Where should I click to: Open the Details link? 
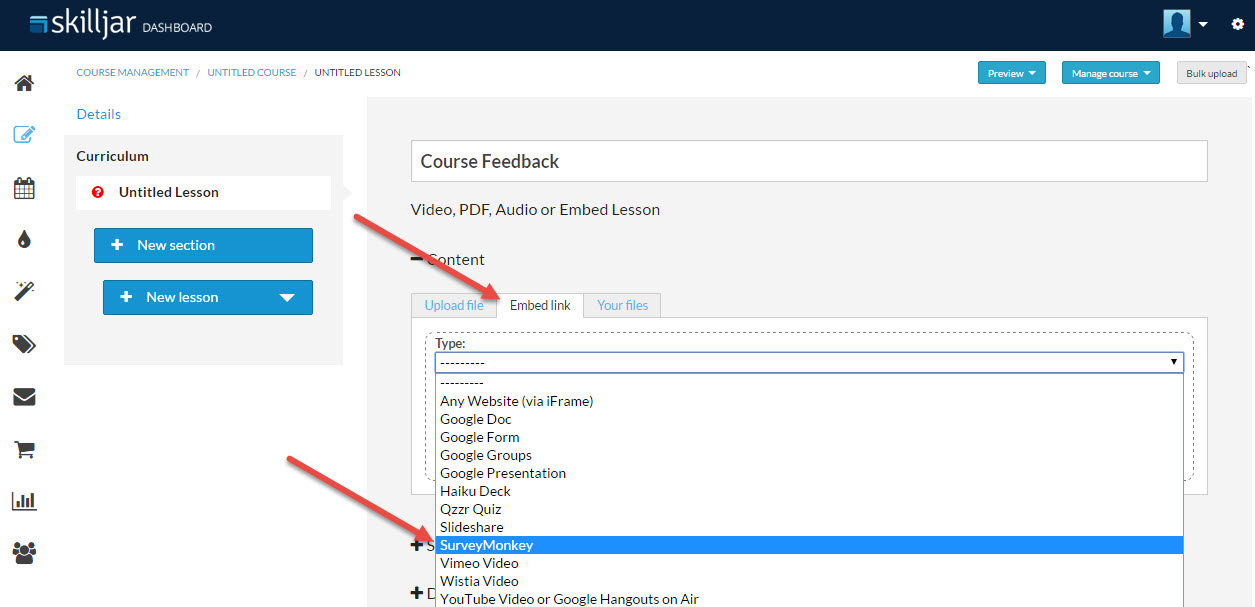tap(99, 114)
